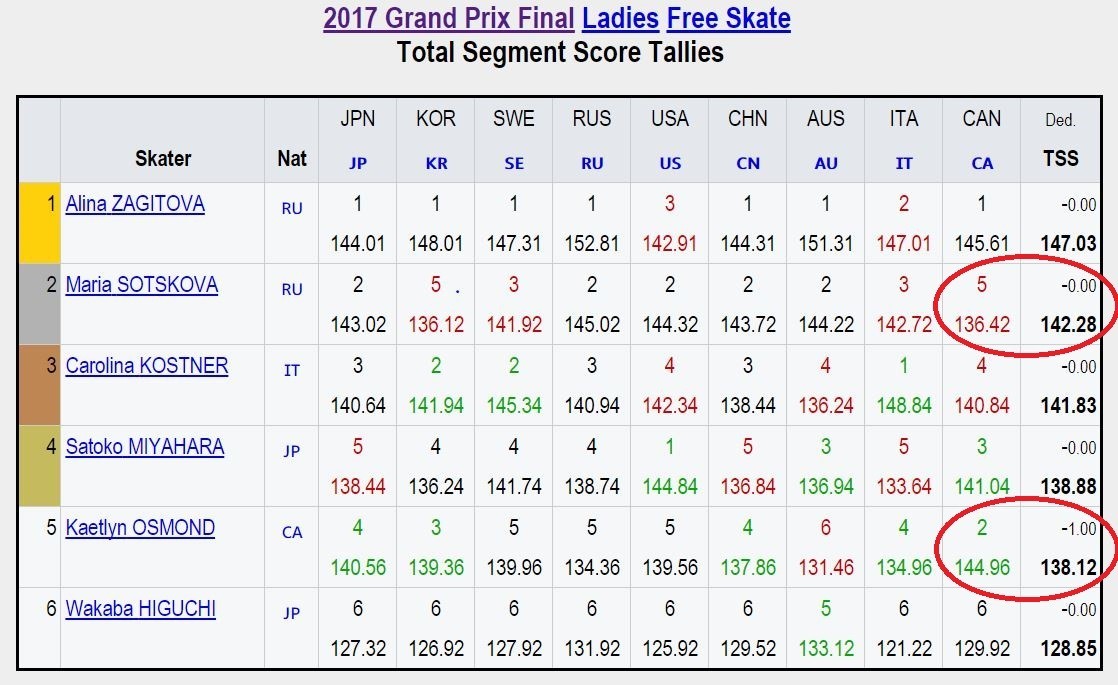Image resolution: width=1118 pixels, height=685 pixels.
Task: Open the Ladies link in title
Action: (620, 19)
